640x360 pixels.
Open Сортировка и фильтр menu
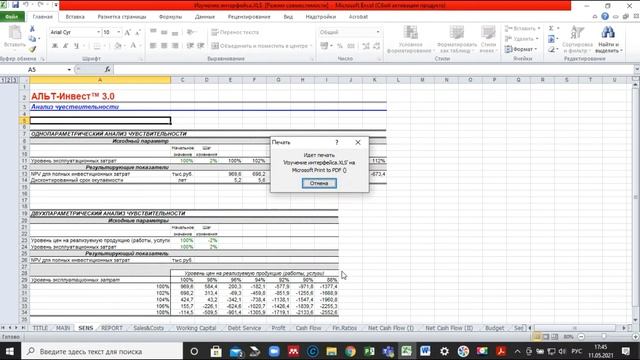click(577, 39)
